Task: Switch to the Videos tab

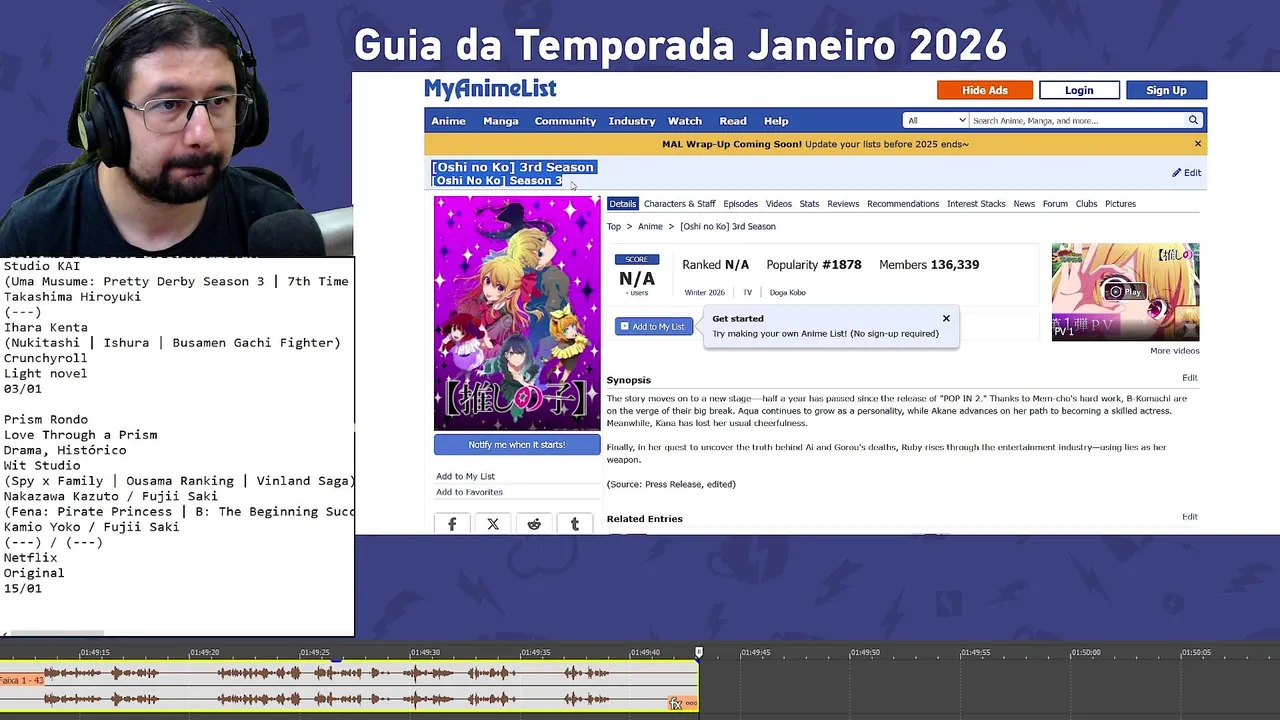Action: click(x=779, y=204)
